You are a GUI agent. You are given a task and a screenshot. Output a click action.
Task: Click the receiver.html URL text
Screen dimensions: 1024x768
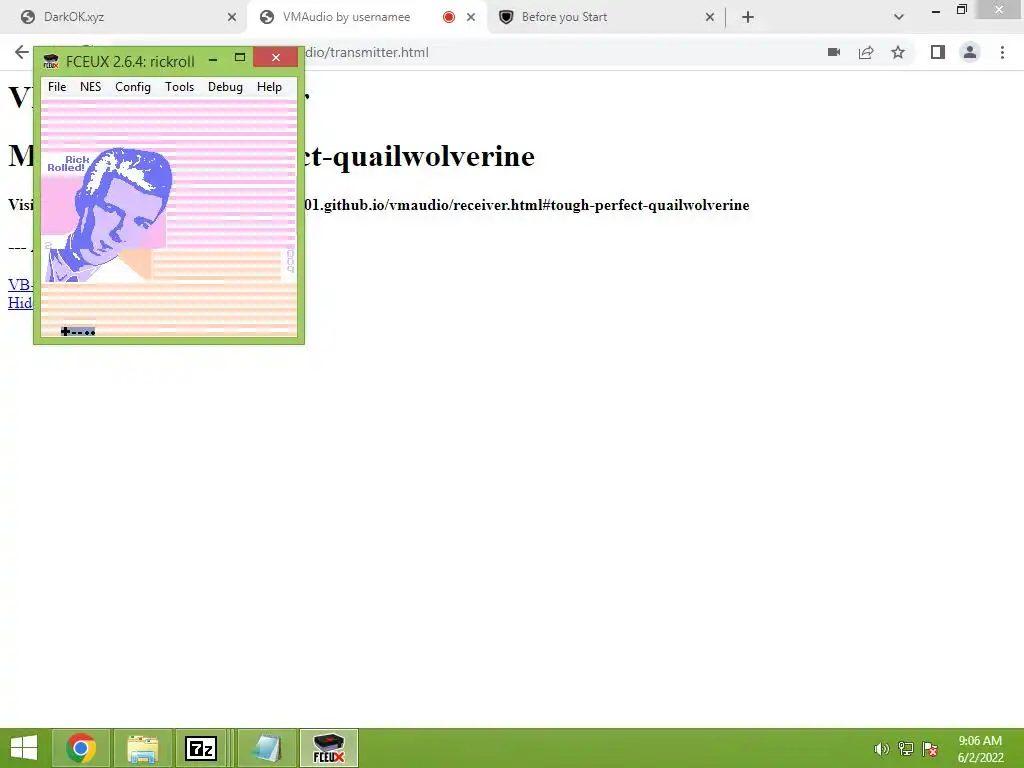click(527, 205)
